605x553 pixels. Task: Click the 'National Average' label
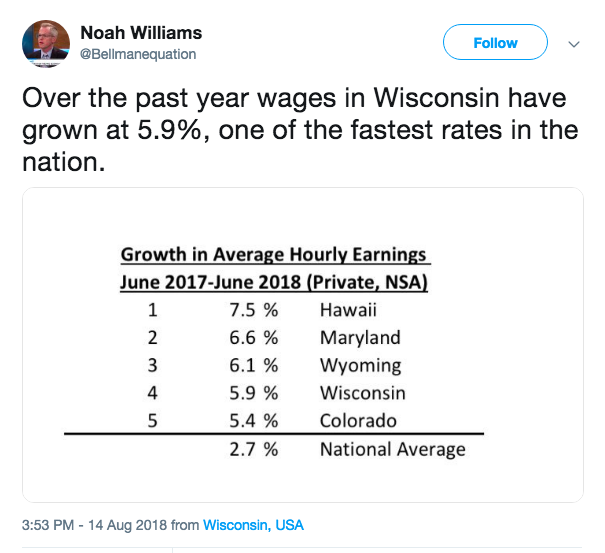(x=392, y=450)
